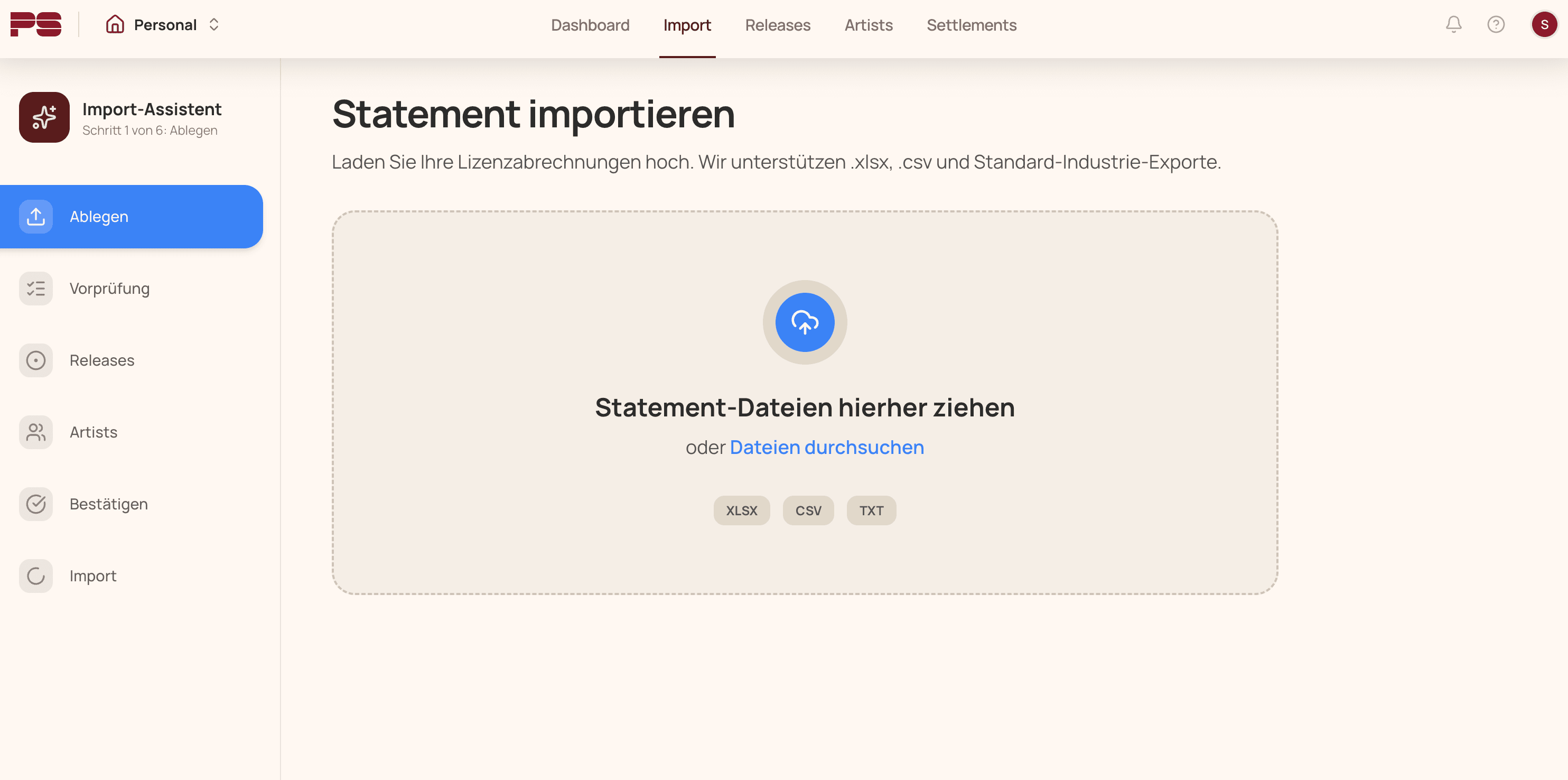Select the Ablegen step label
Image resolution: width=1568 pixels, height=780 pixels.
click(x=99, y=216)
